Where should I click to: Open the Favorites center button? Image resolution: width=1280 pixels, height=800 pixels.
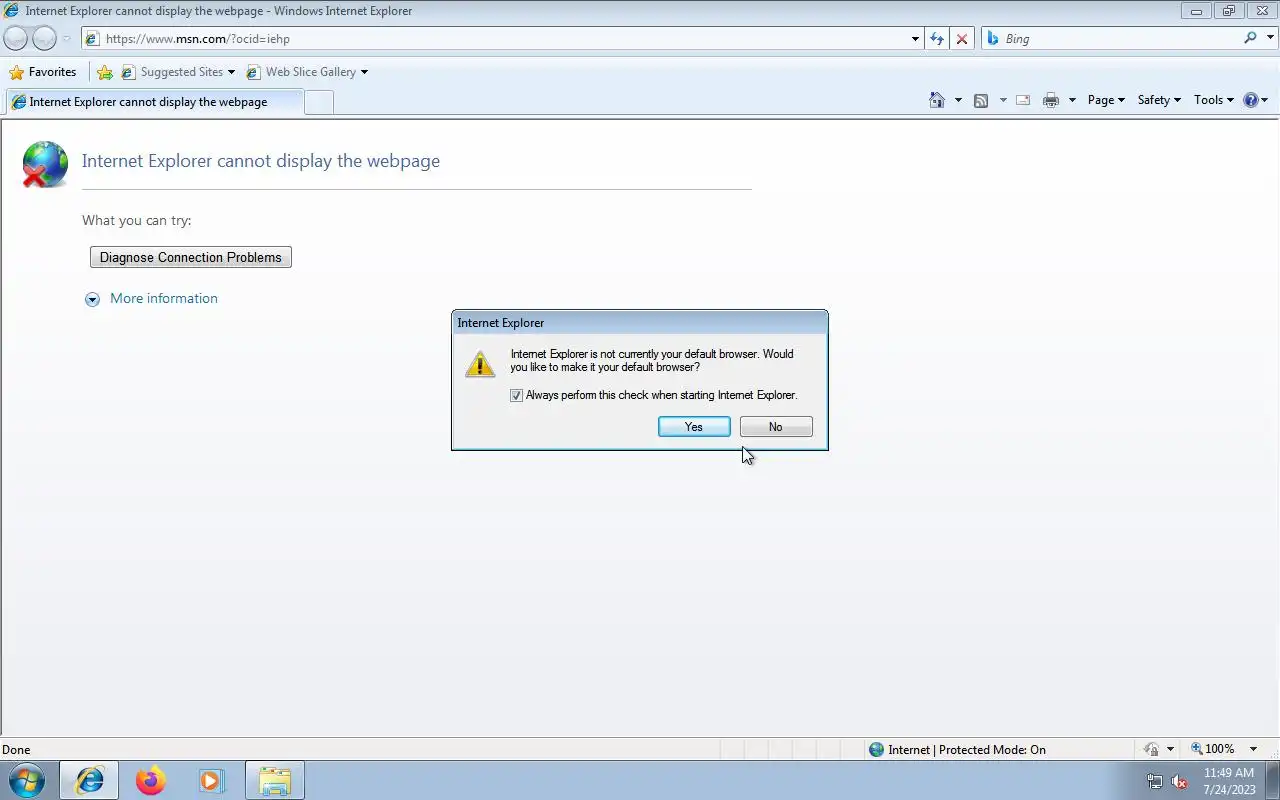tap(43, 72)
